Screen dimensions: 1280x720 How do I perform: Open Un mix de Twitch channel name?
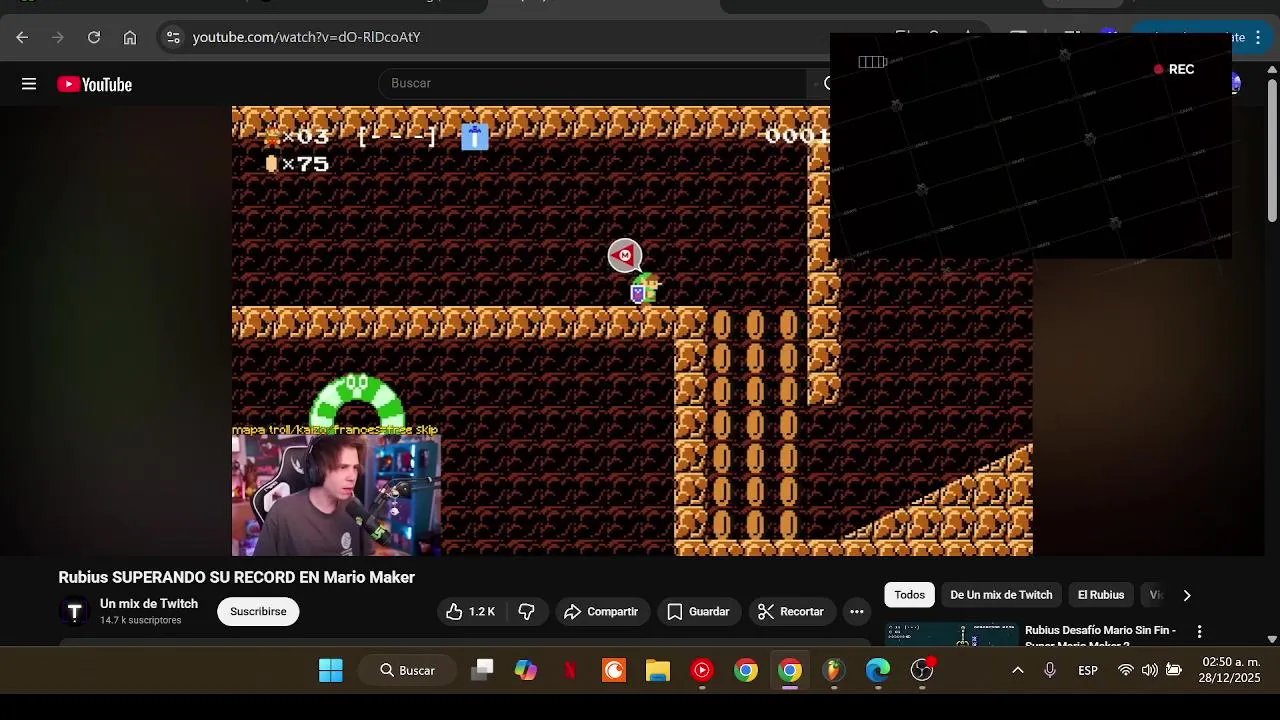pyautogui.click(x=149, y=604)
